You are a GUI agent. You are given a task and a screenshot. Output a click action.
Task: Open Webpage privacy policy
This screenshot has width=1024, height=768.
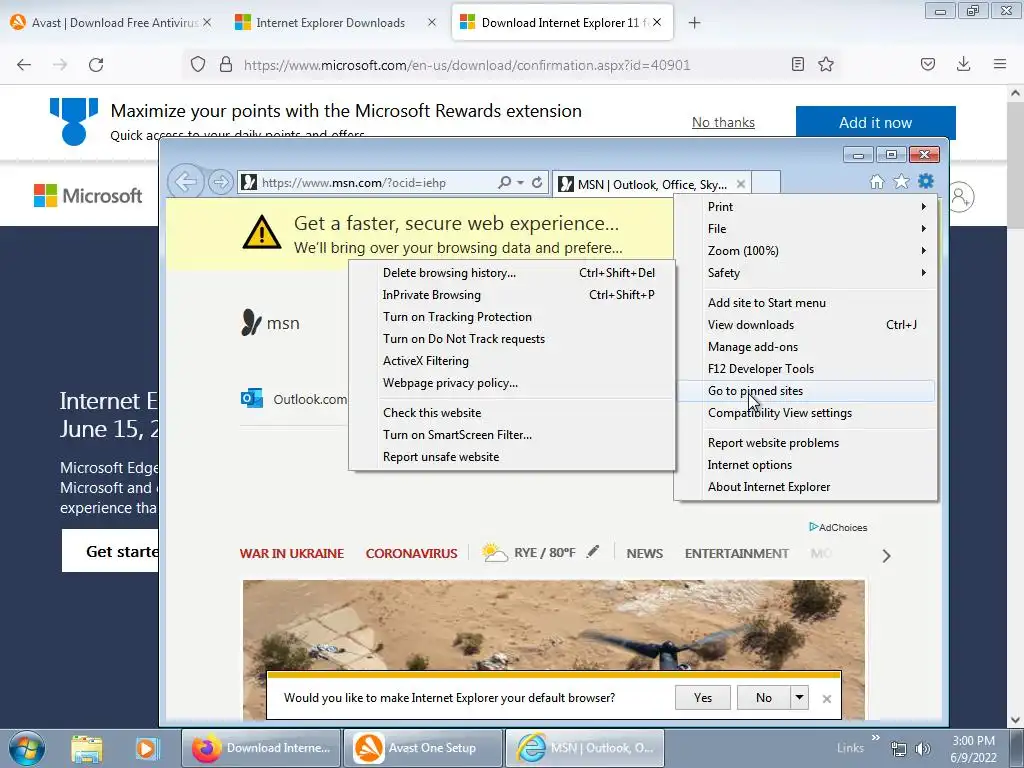(512, 383)
